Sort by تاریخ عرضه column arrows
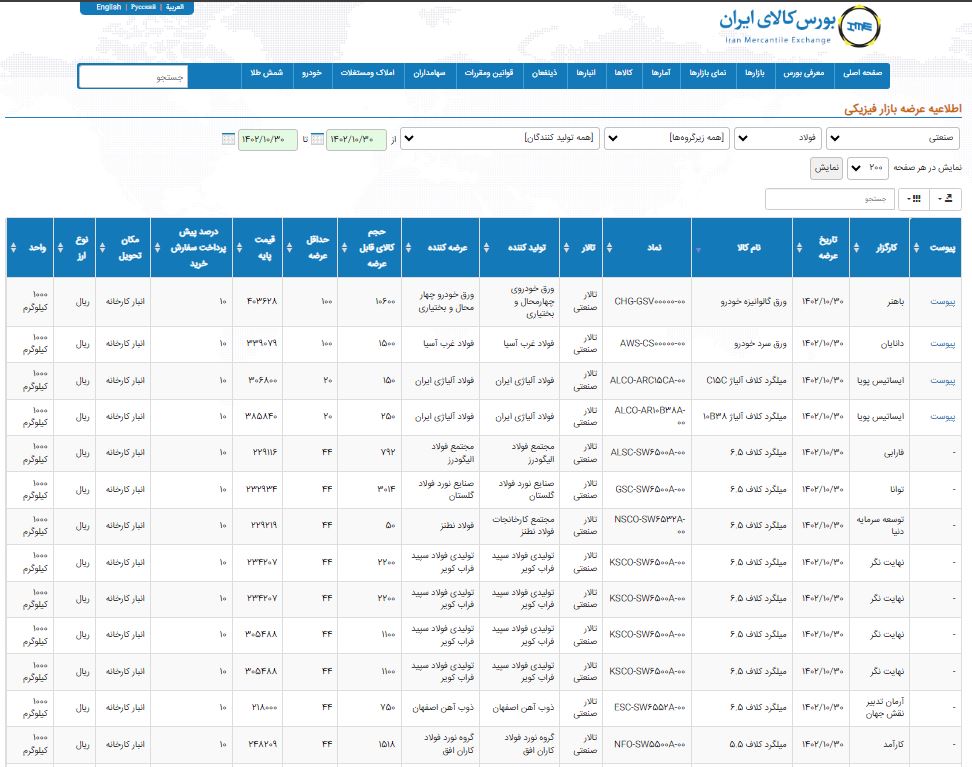 [x=799, y=247]
